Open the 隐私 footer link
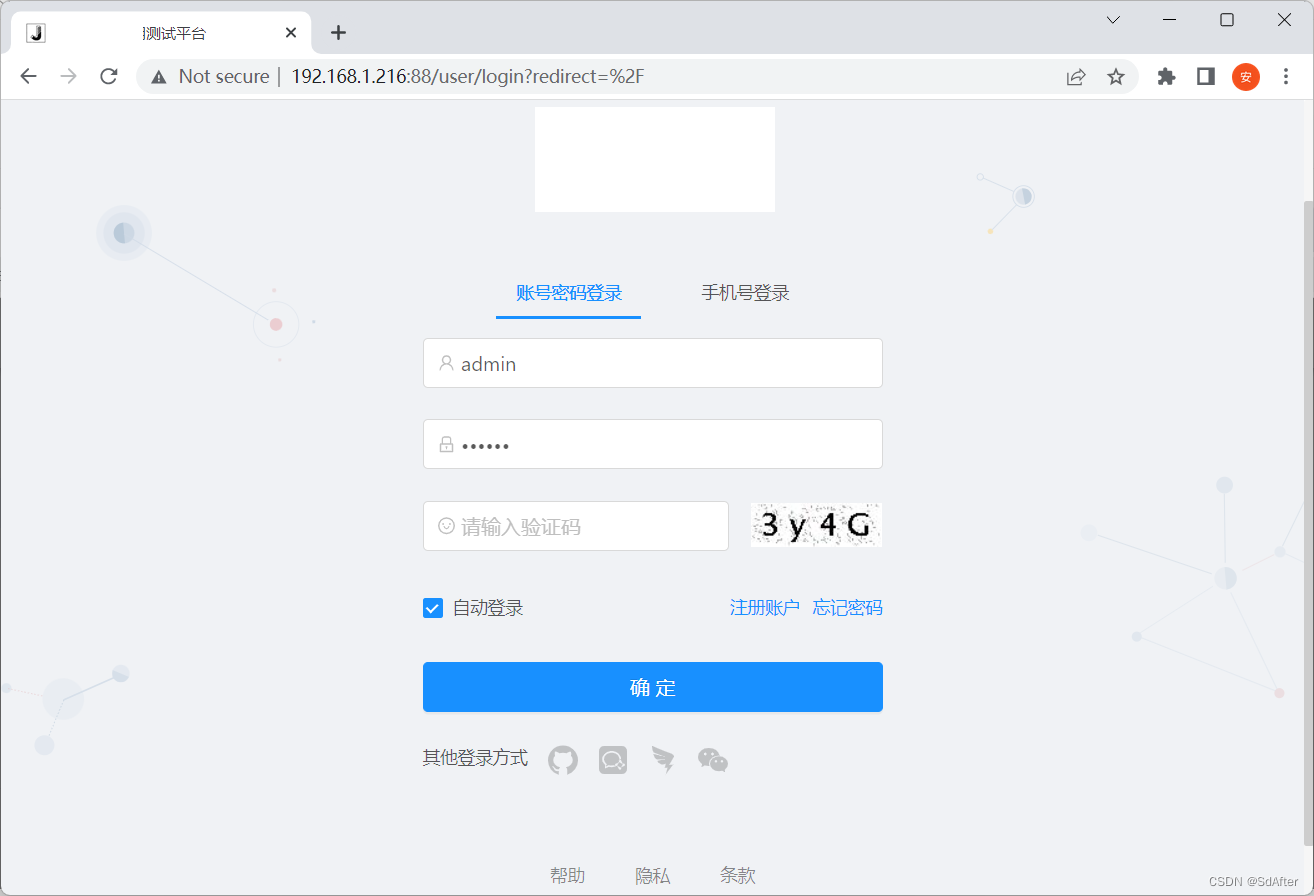 click(x=652, y=876)
